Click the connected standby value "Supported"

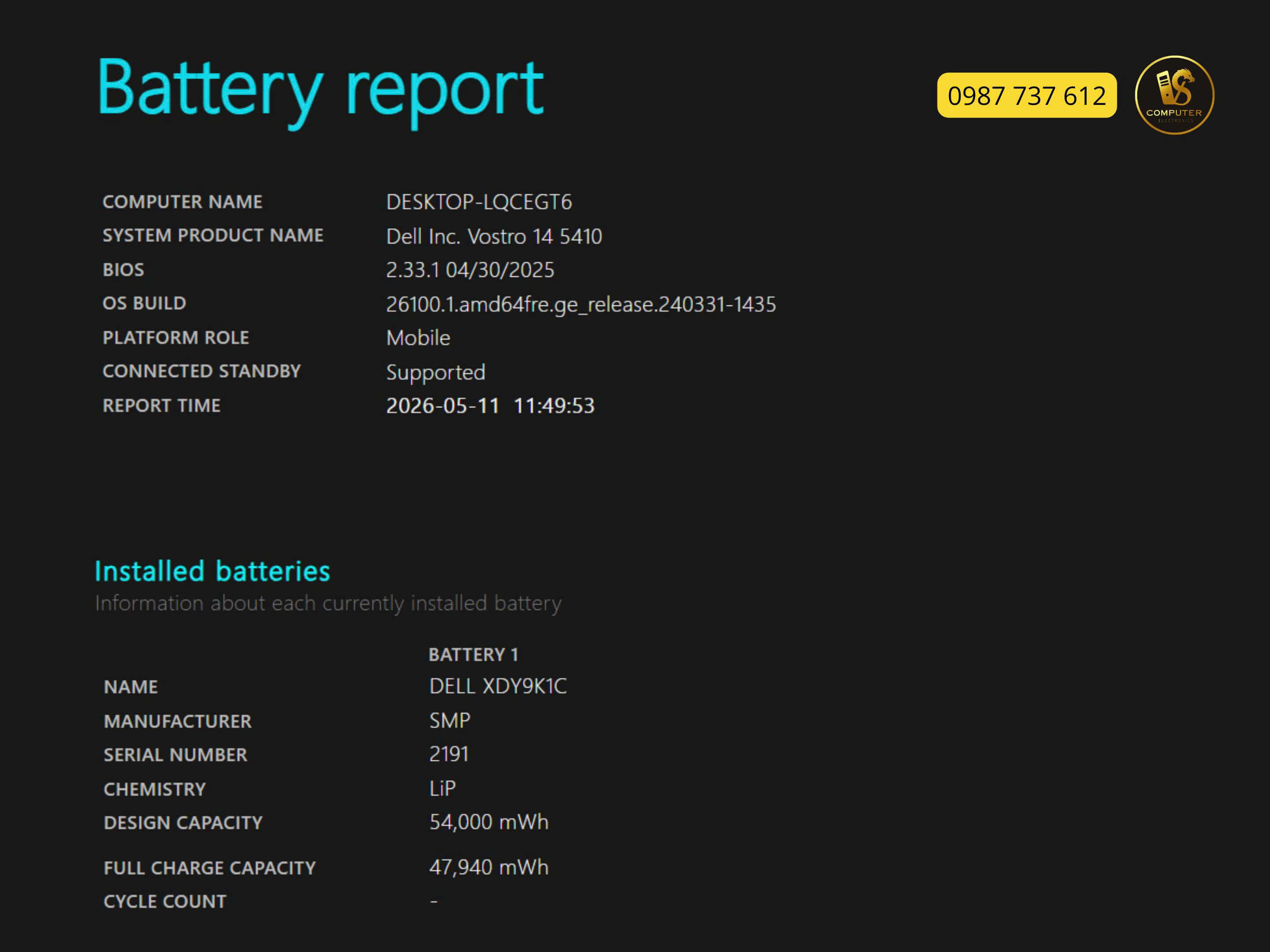435,372
